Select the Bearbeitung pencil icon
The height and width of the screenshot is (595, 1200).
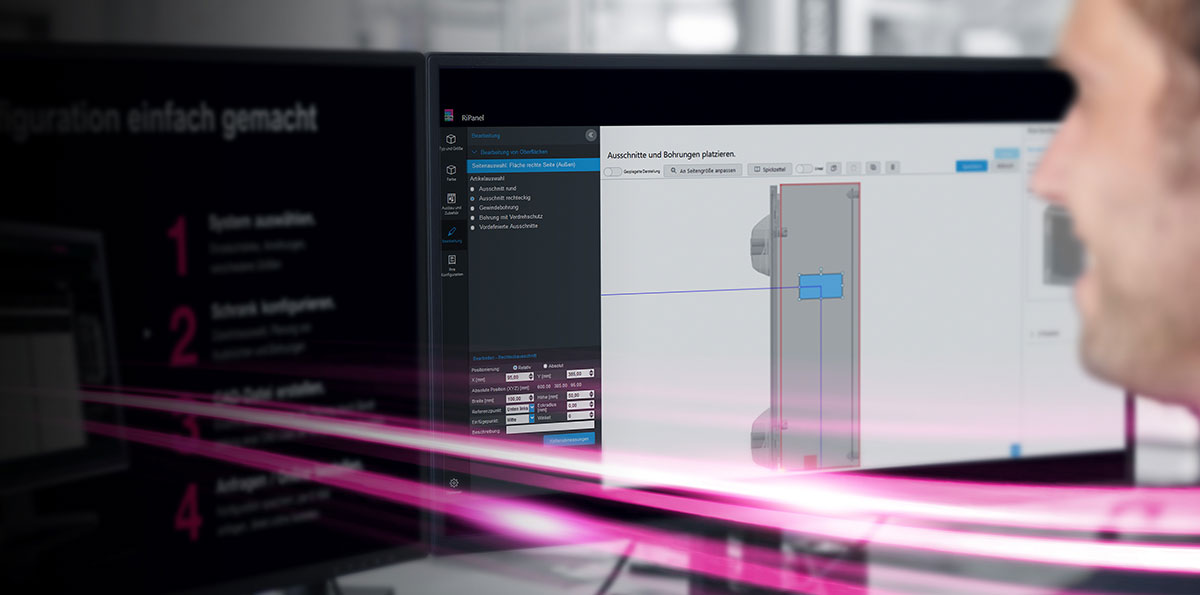click(x=451, y=233)
